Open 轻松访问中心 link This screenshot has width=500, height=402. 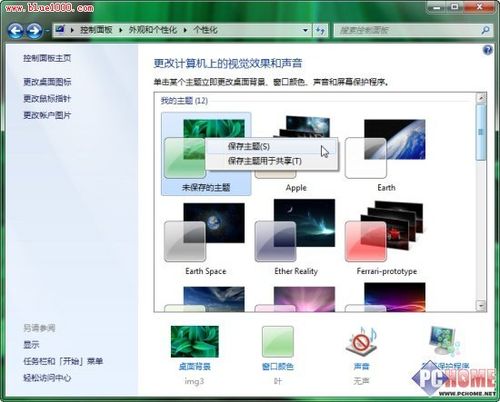(47, 378)
